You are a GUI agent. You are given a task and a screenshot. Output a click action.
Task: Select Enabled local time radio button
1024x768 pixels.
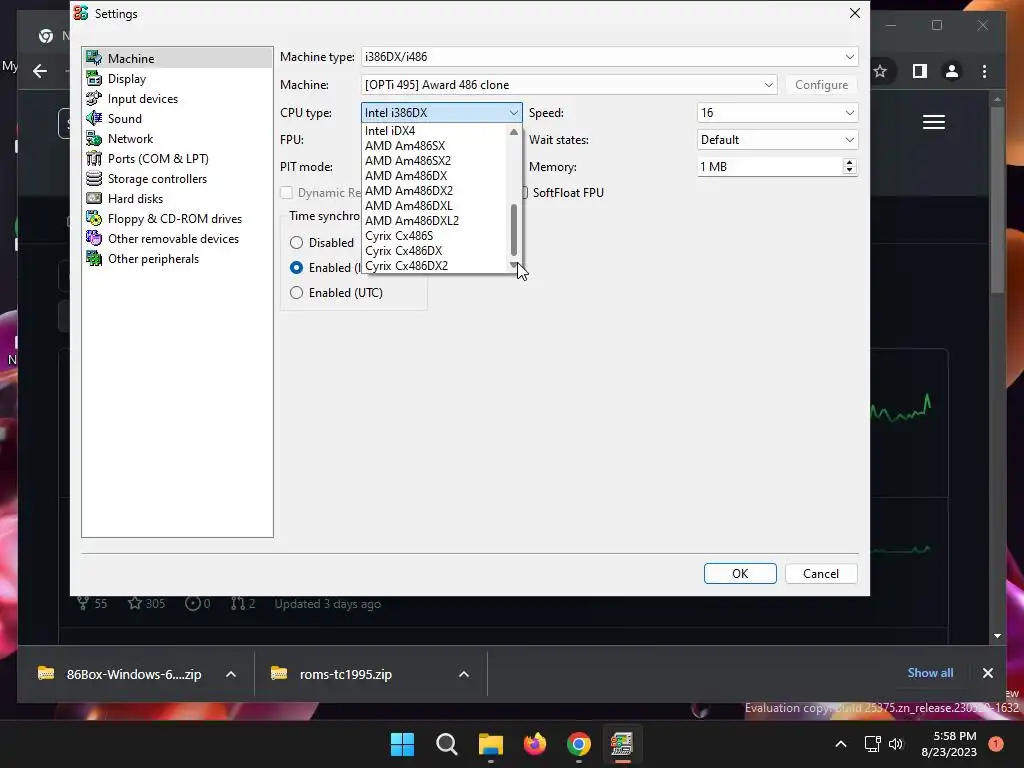[x=296, y=268]
